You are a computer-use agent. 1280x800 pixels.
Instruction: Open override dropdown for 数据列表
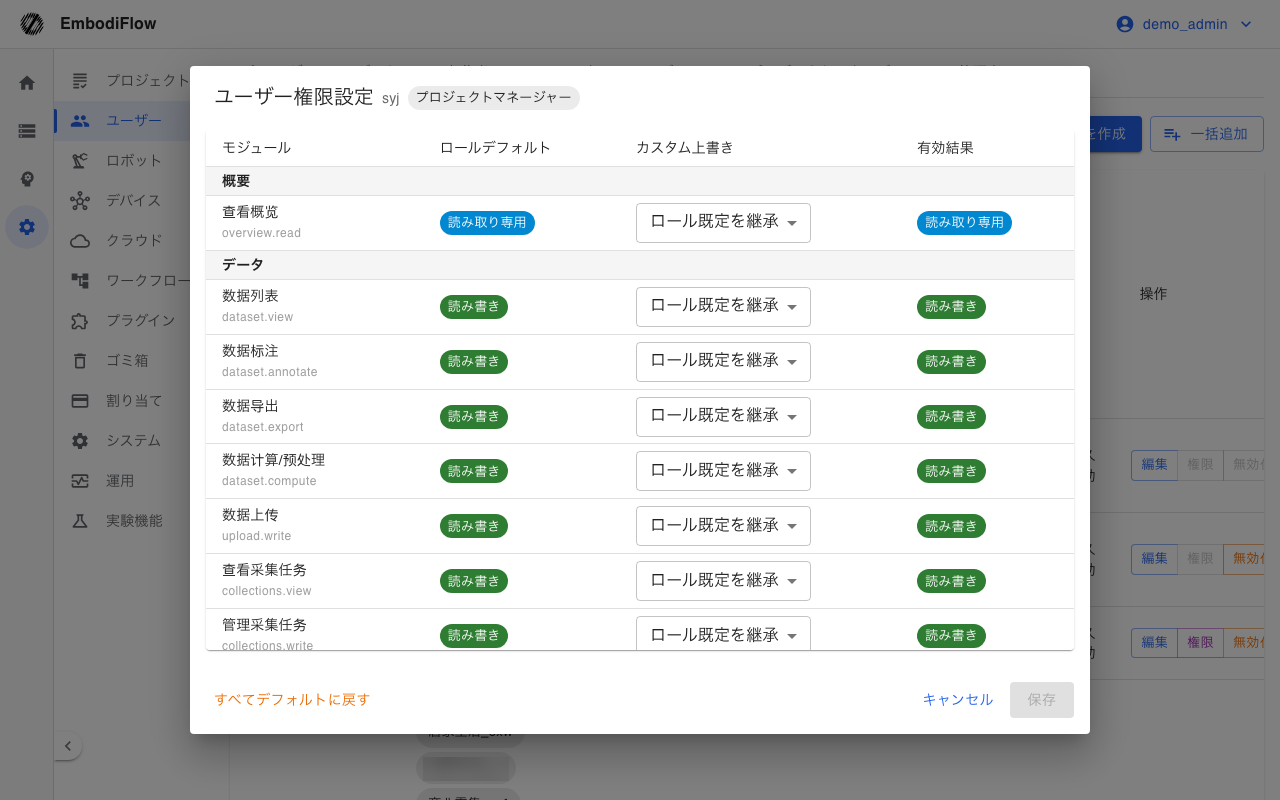pyautogui.click(x=723, y=306)
